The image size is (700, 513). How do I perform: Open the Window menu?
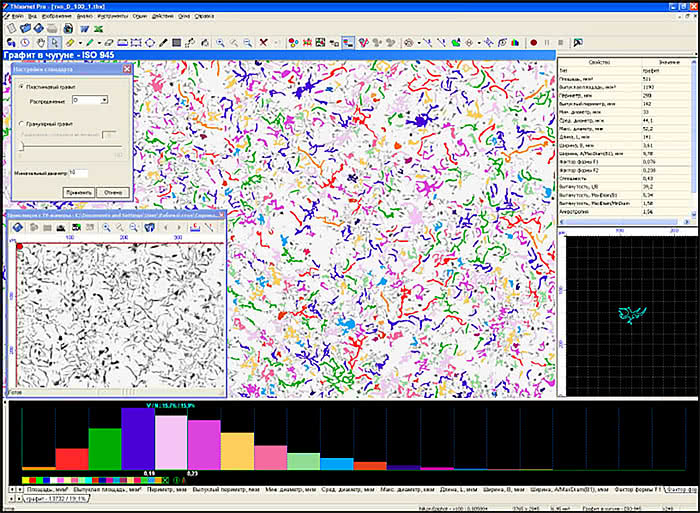point(184,16)
